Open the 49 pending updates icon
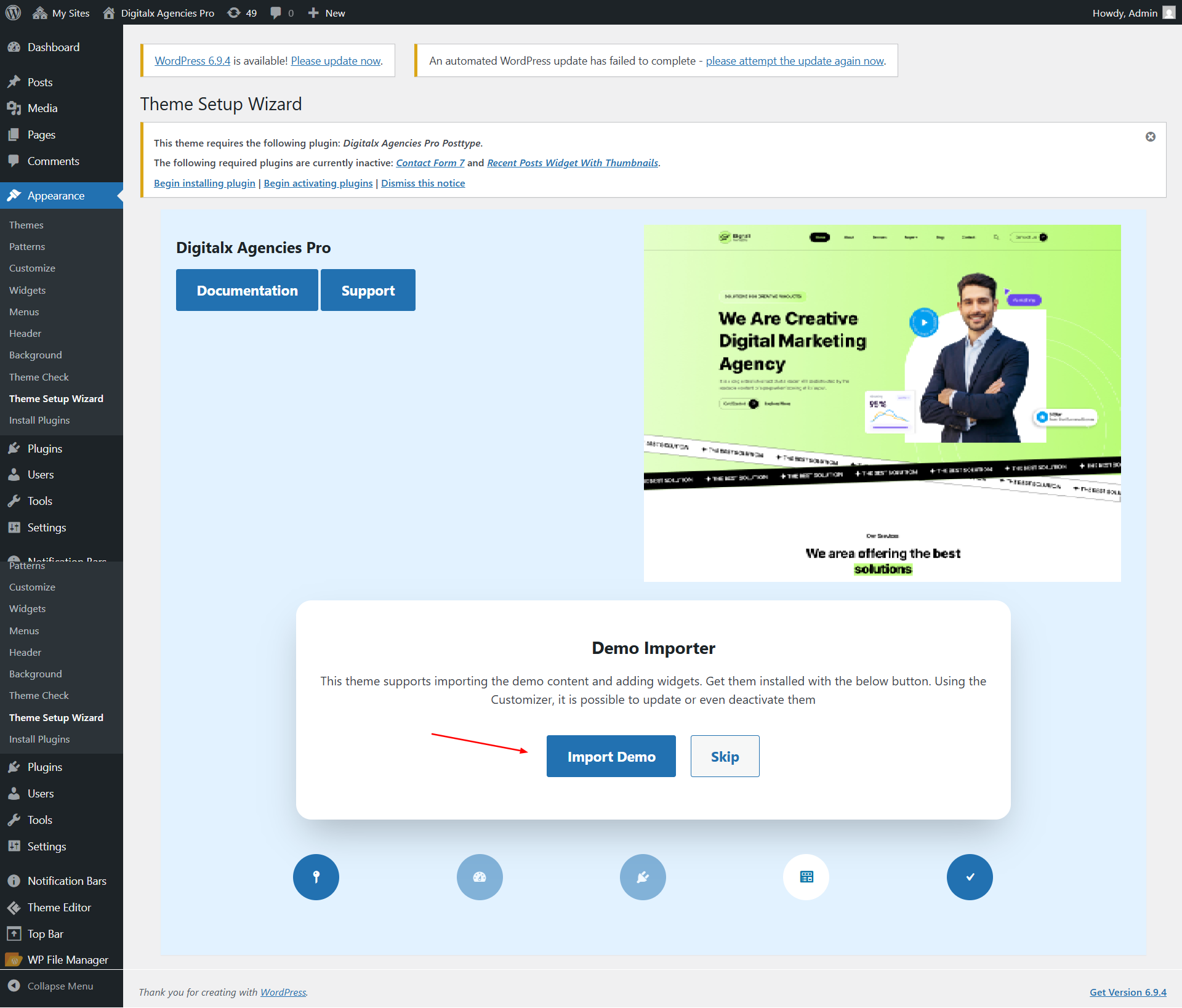Image resolution: width=1182 pixels, height=1008 pixels. pos(242,12)
